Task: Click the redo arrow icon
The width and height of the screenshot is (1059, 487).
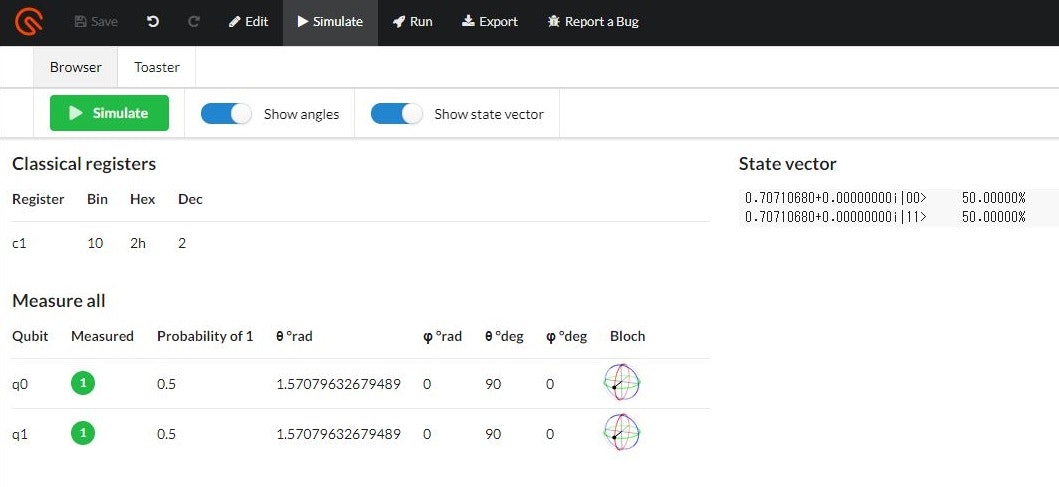Action: [x=194, y=22]
